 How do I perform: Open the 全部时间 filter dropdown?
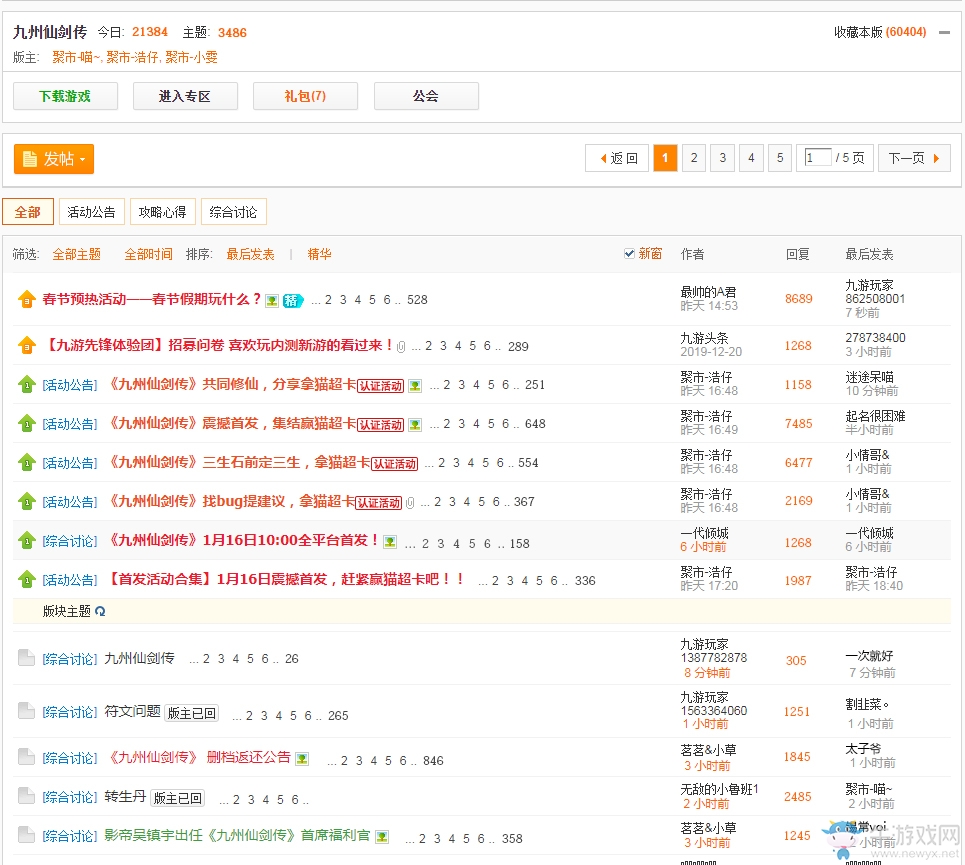tap(148, 254)
